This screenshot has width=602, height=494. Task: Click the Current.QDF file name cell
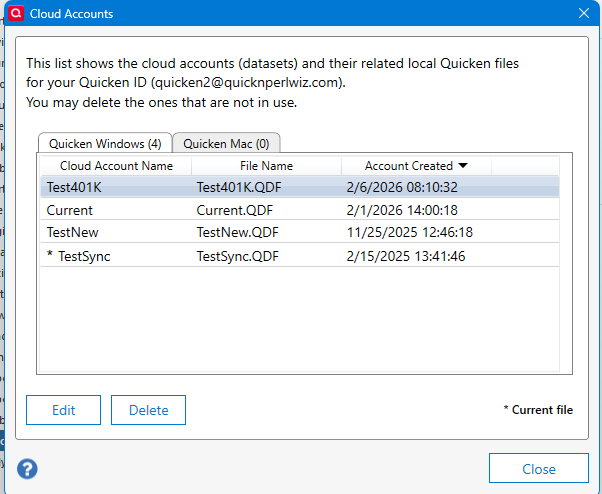click(235, 210)
